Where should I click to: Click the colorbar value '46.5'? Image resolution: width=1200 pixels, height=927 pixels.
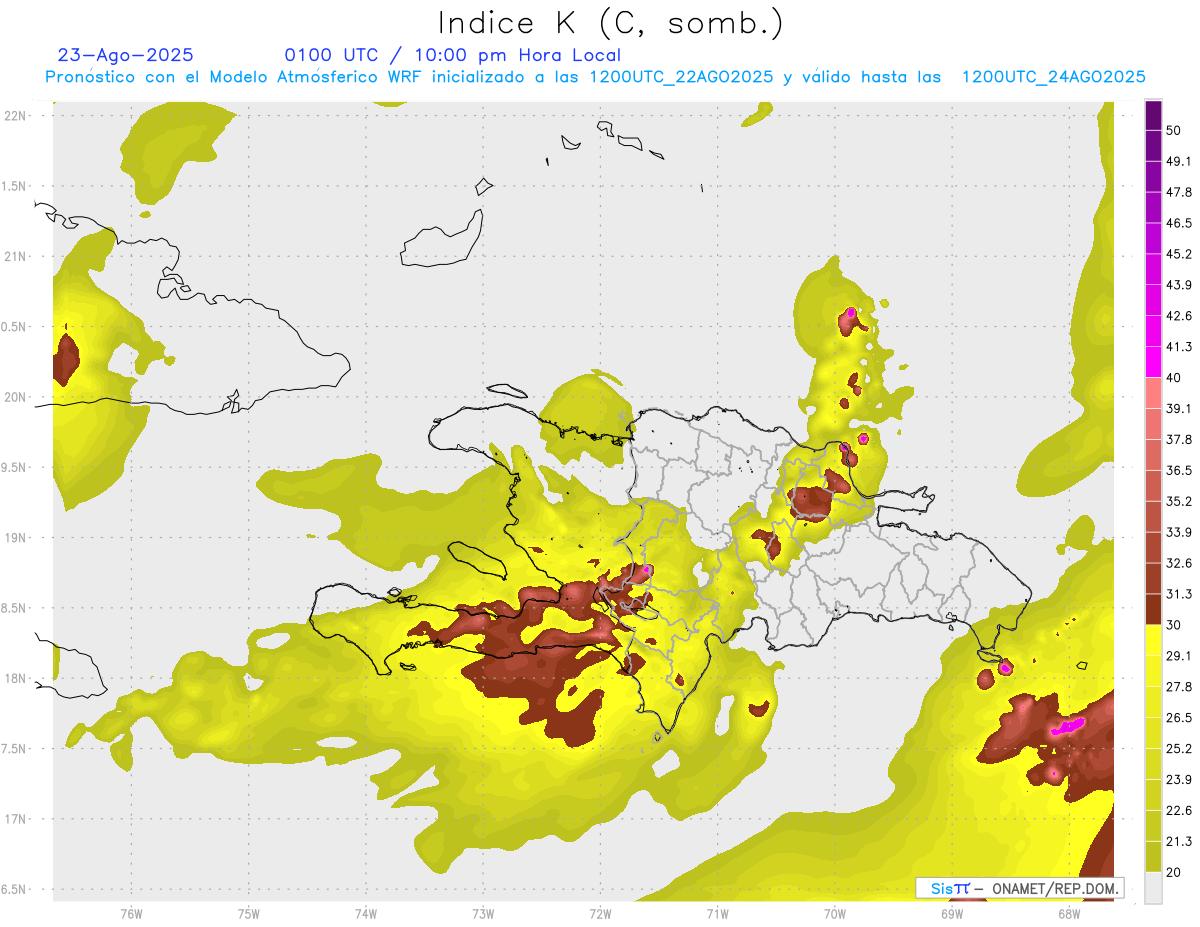pos(1179,223)
